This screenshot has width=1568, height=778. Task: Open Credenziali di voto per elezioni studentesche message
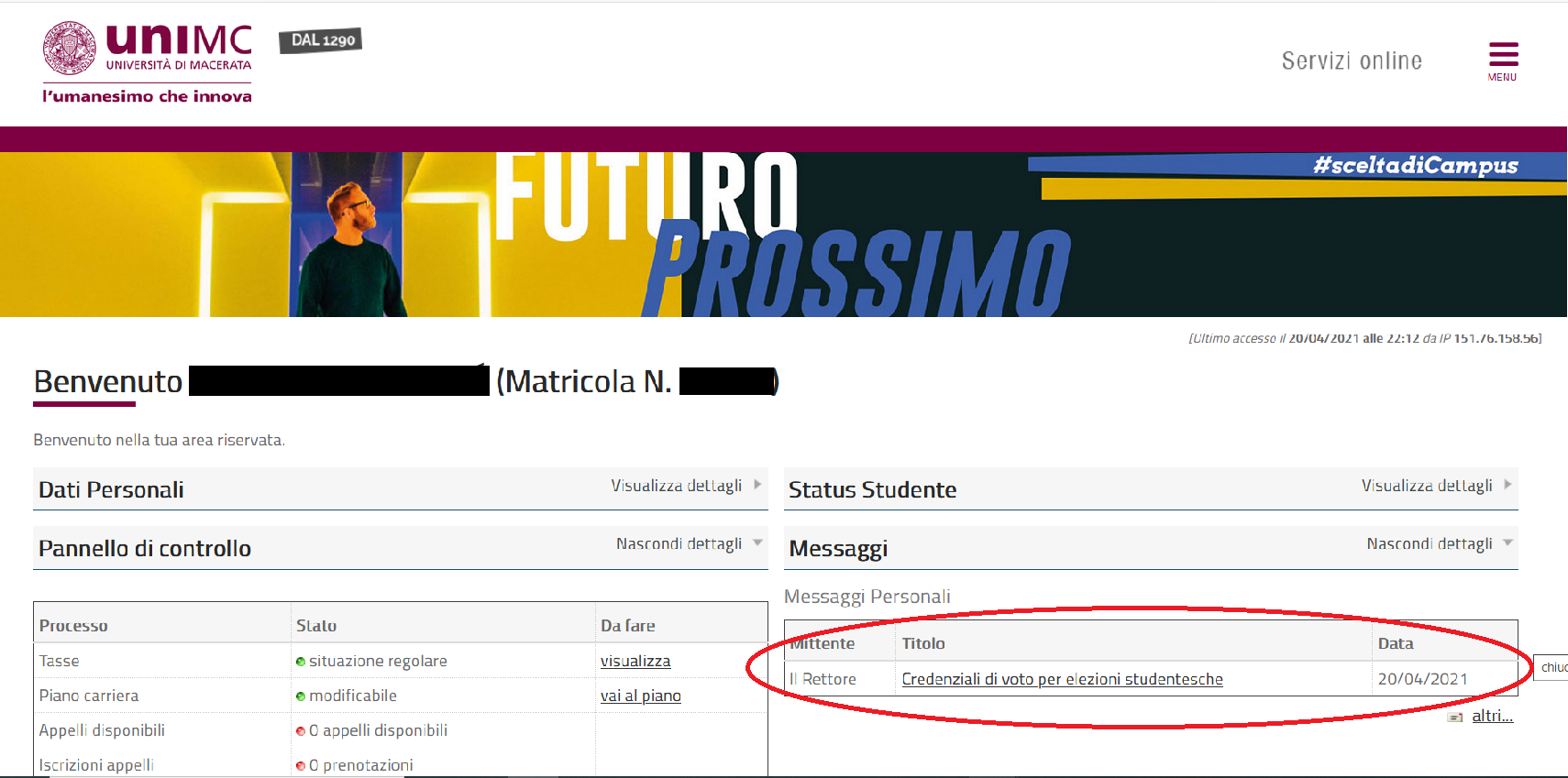(1062, 679)
